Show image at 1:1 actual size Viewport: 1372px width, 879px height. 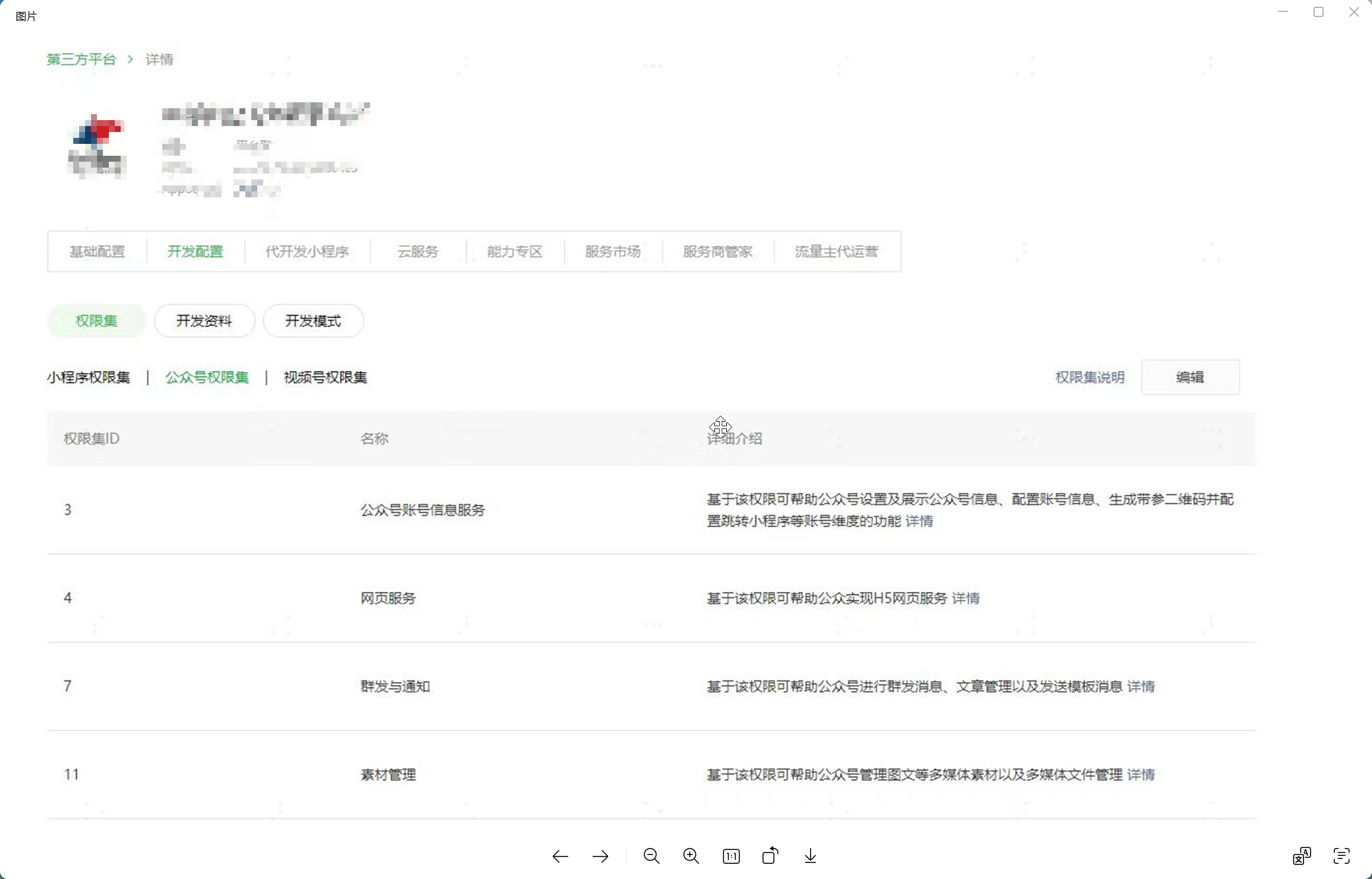coord(731,857)
